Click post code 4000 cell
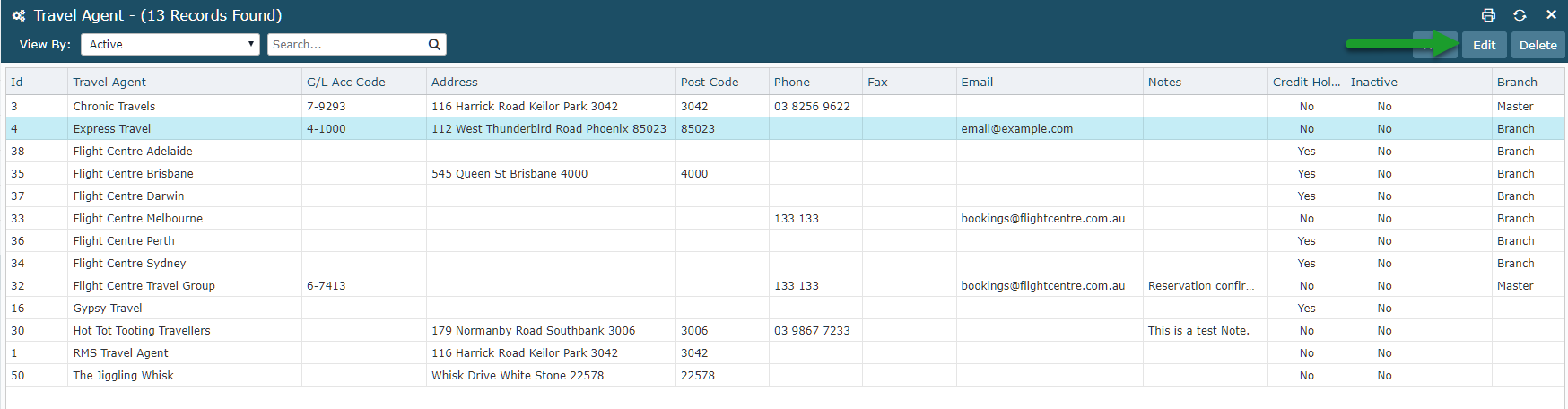Image resolution: width=1568 pixels, height=409 pixels. (722, 173)
